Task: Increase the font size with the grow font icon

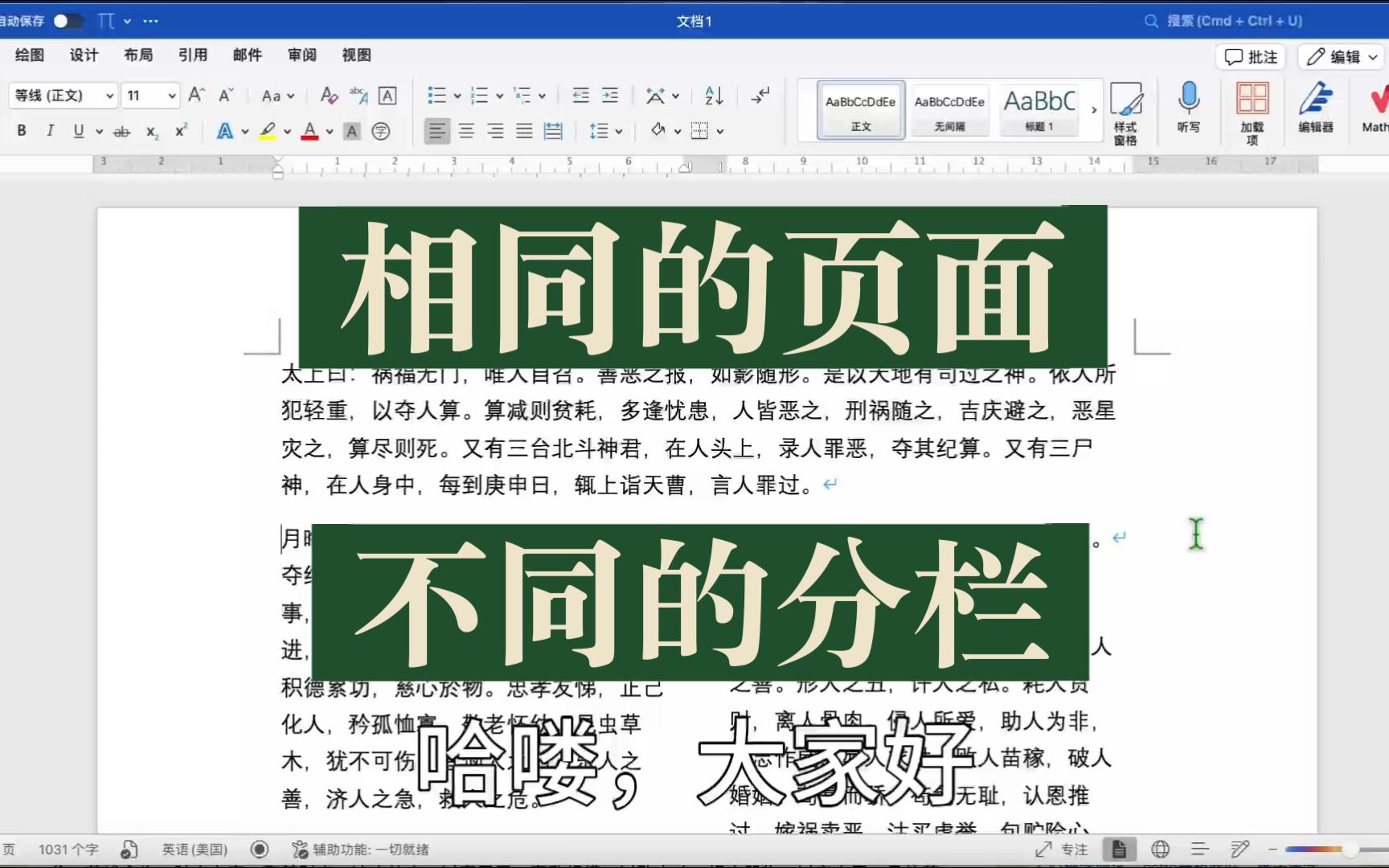Action: [195, 94]
